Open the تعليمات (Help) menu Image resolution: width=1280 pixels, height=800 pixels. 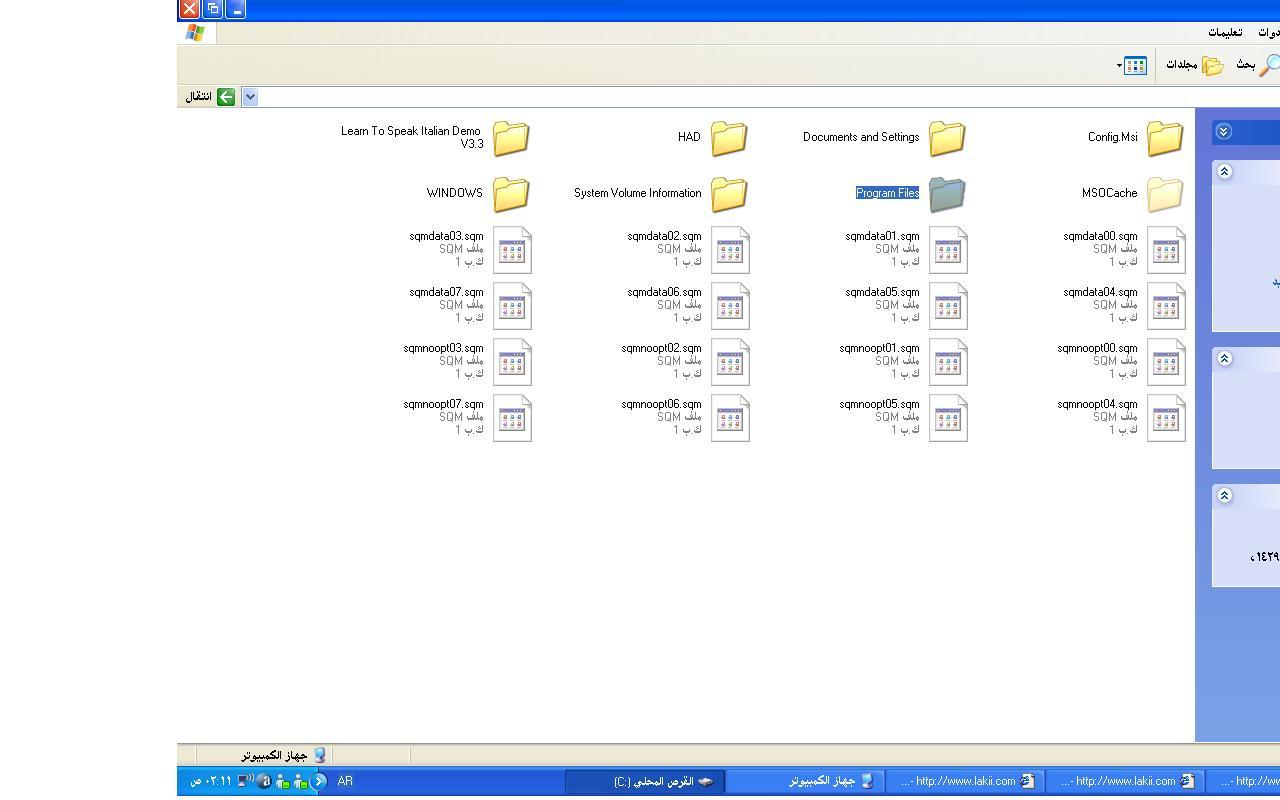1224,32
